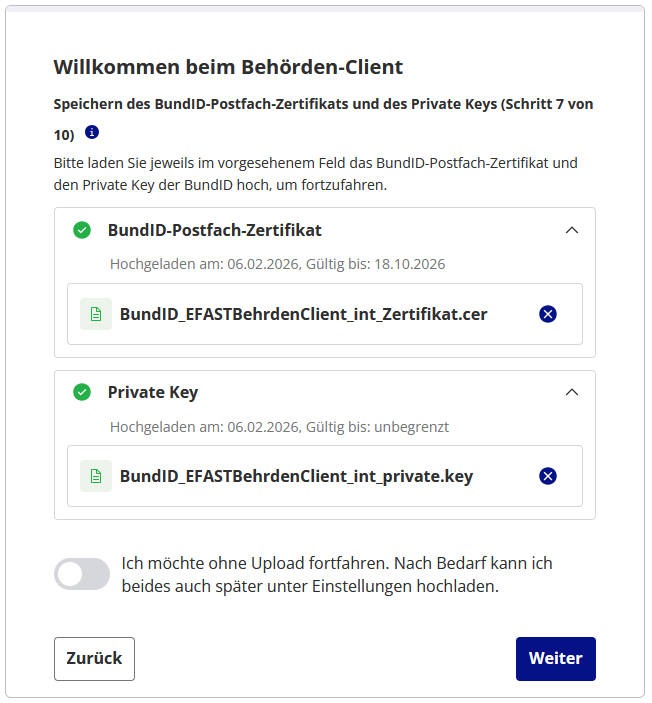Collapse the Private Key section via its chevron

(x=572, y=392)
